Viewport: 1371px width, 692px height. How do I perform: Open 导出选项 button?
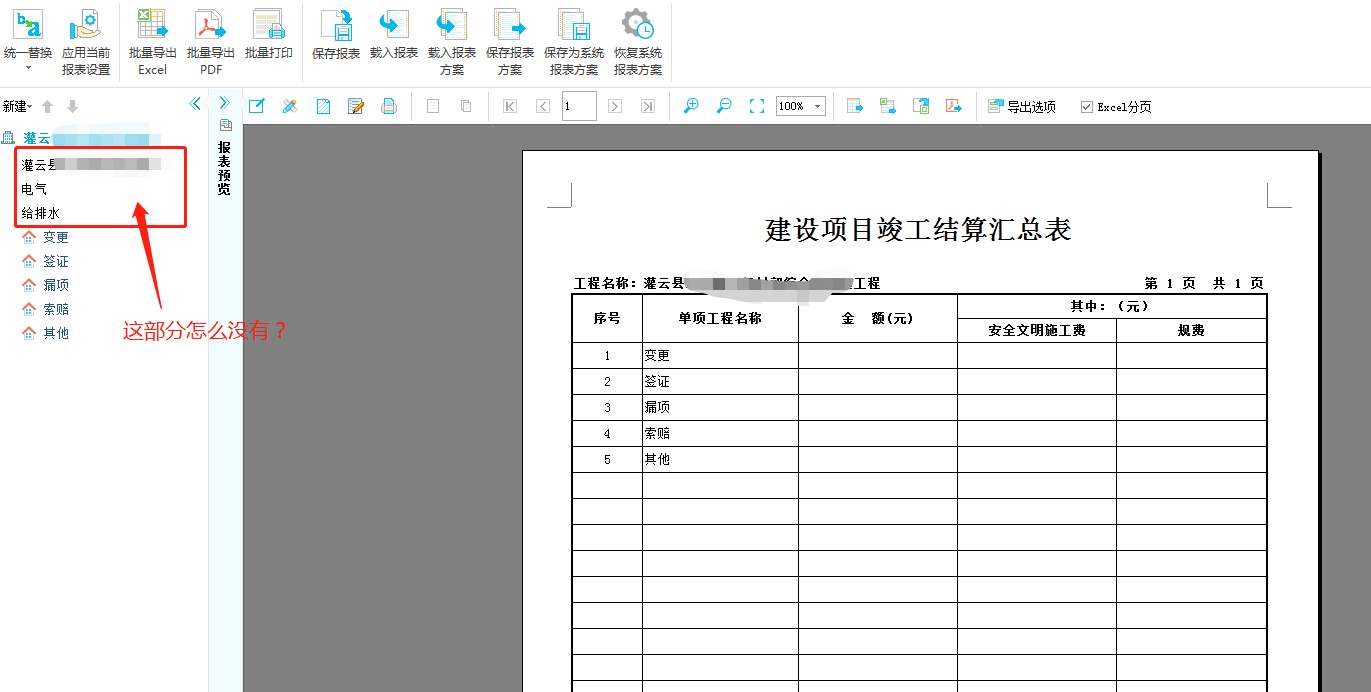(x=1022, y=106)
